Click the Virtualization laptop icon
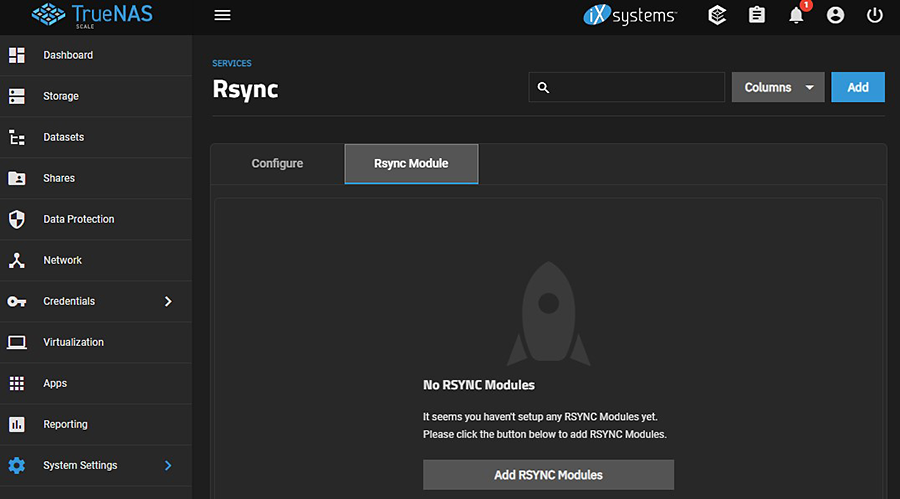Screen dimensions: 900x499 pos(17,342)
